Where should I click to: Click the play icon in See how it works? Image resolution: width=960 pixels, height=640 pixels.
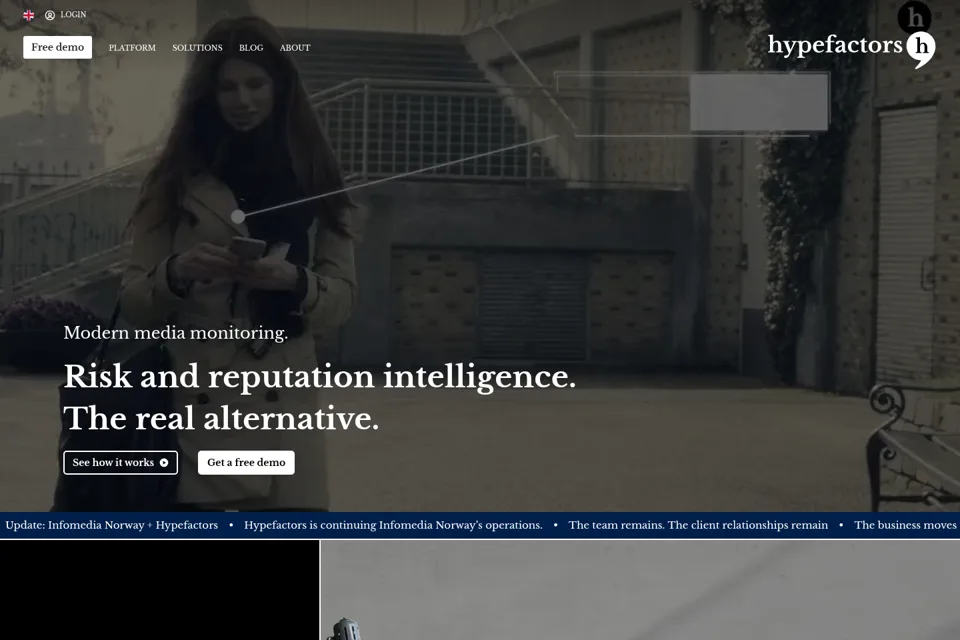pos(164,463)
